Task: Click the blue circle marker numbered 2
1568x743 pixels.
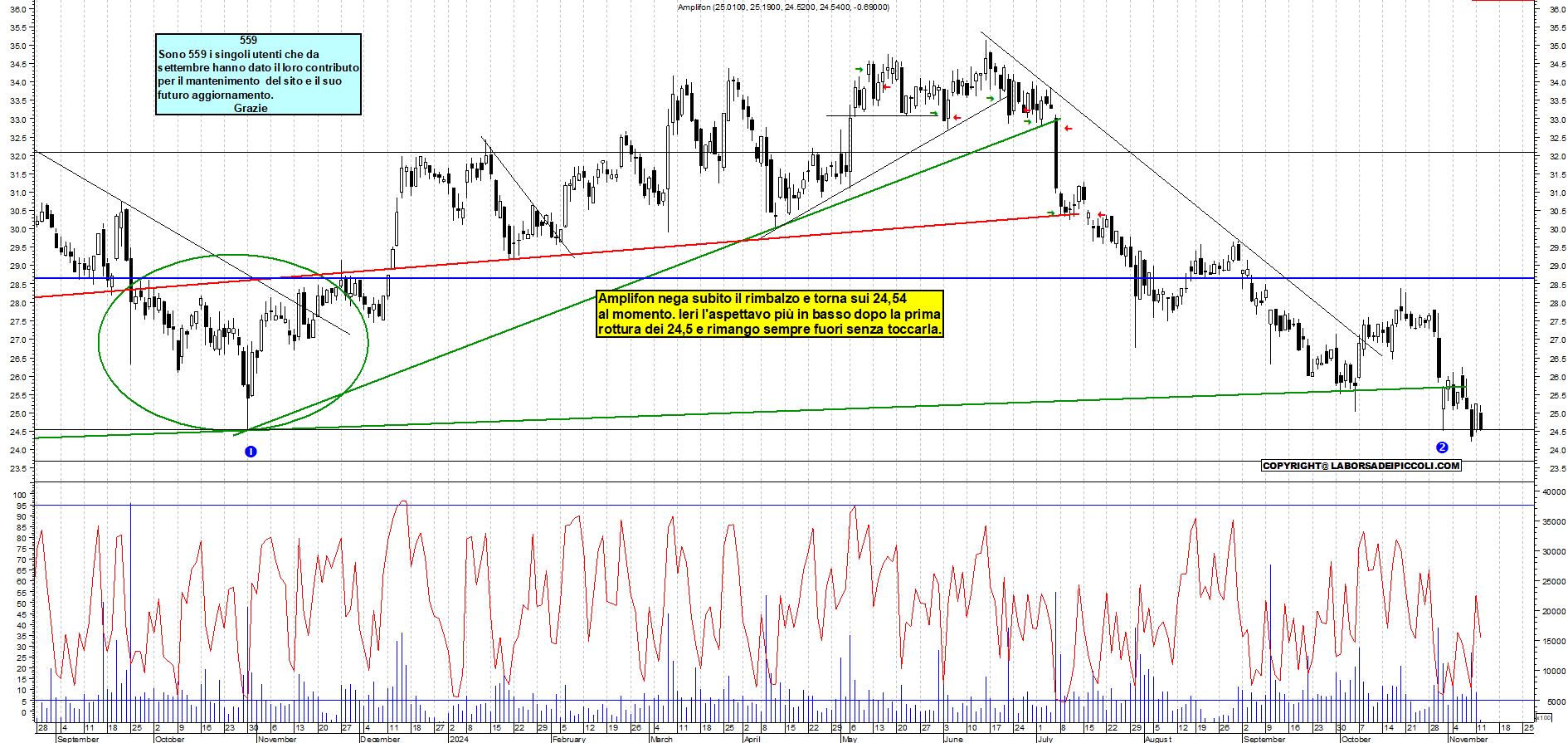Action: coord(1442,447)
